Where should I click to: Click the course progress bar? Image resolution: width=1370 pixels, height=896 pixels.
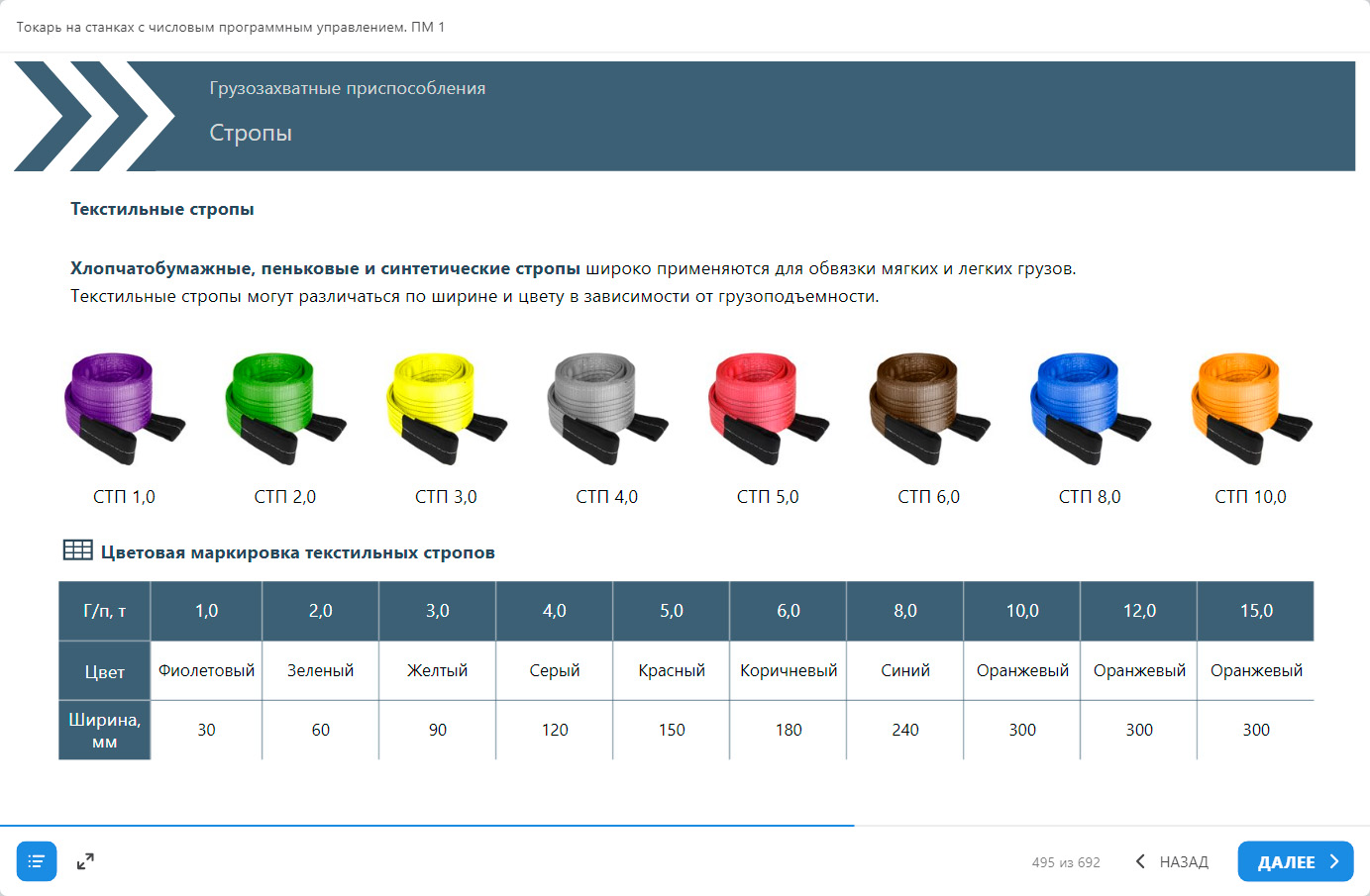[426, 825]
